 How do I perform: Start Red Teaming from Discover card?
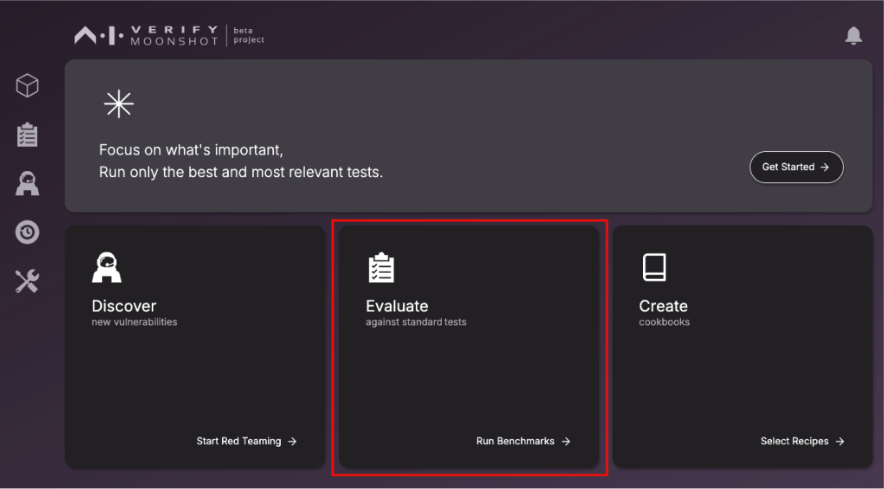click(246, 441)
